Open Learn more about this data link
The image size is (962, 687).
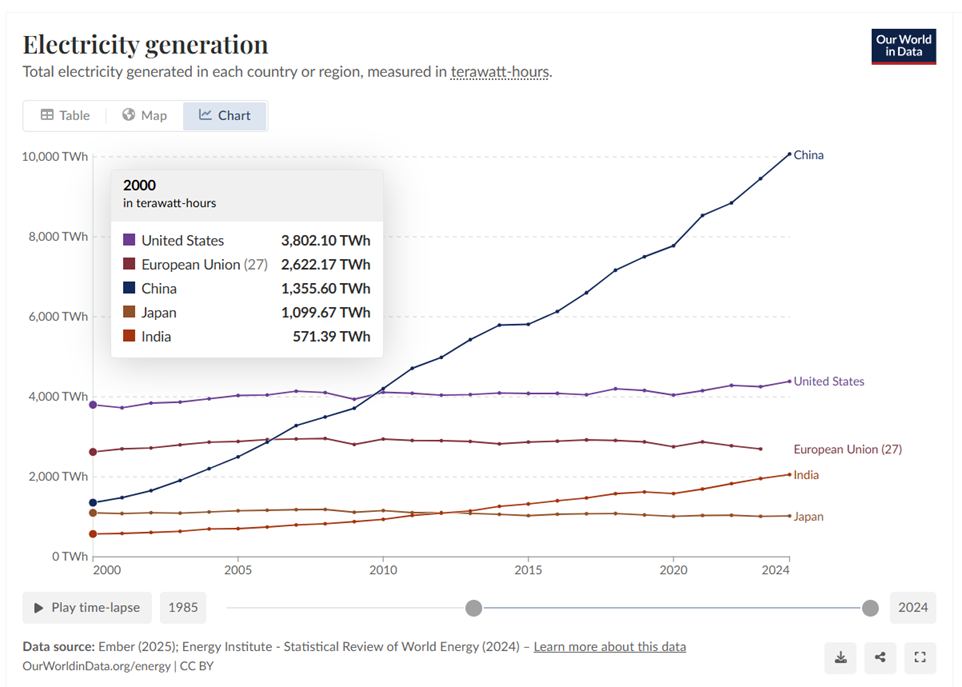tap(610, 647)
